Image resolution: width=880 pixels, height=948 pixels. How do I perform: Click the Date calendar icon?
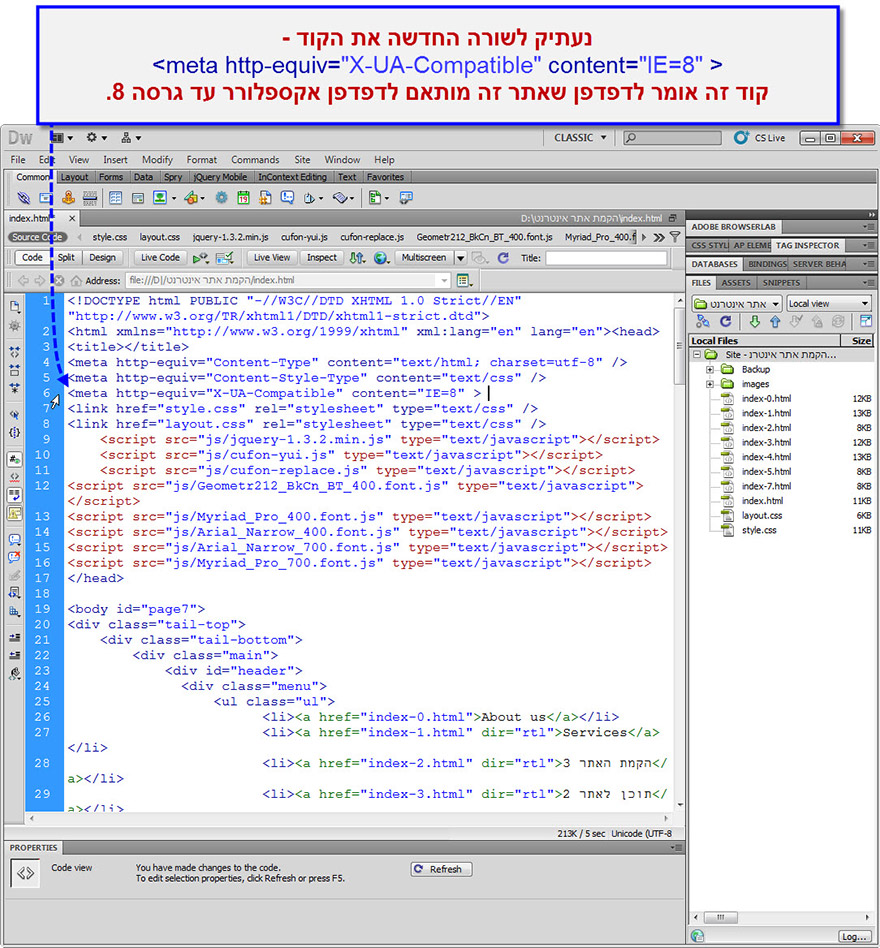tap(243, 198)
